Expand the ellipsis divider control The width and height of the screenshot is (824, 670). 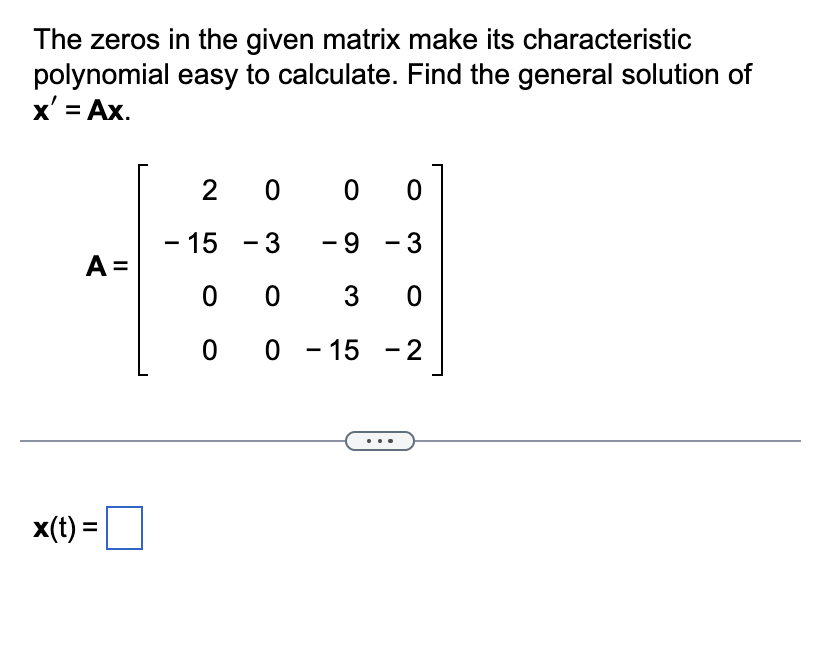(x=380, y=440)
